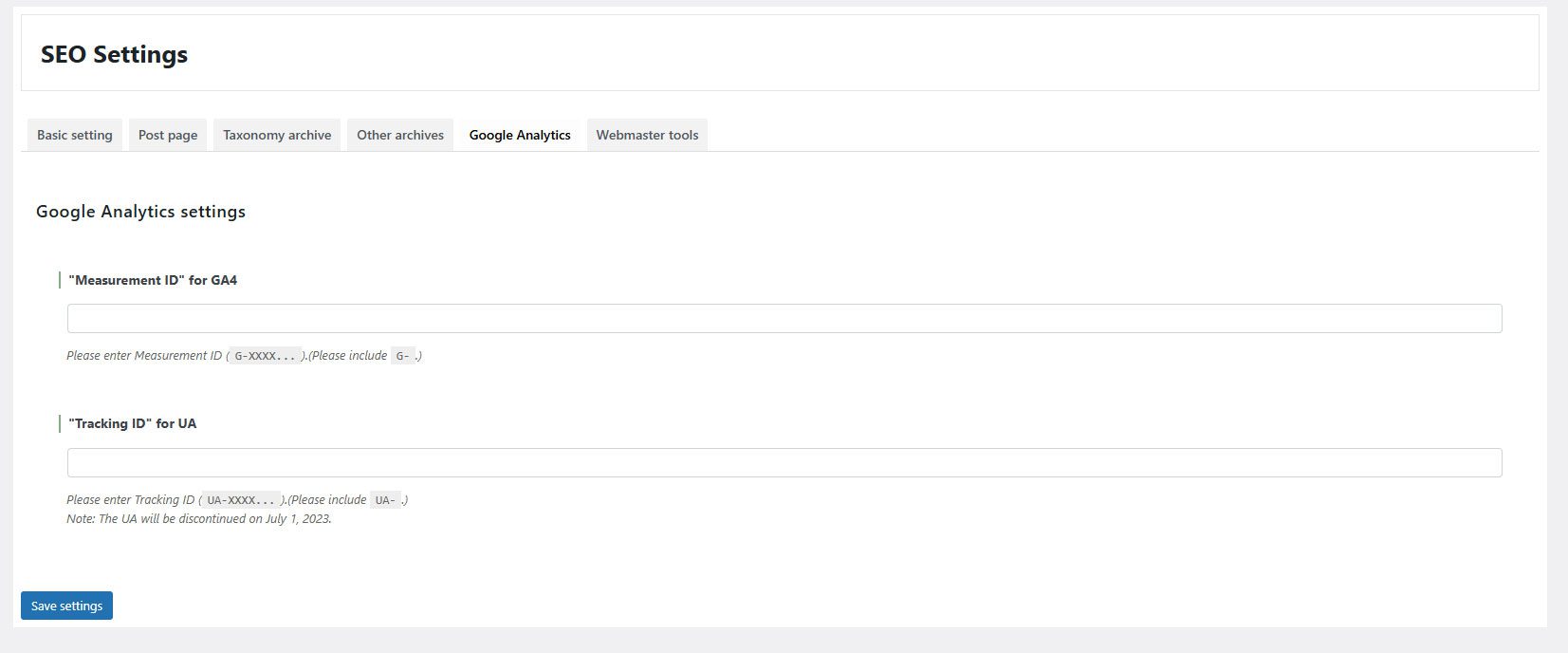Screen dimensions: 1568x653
Task: Focus the GA4 Measurement ID input field
Action: tap(784, 318)
